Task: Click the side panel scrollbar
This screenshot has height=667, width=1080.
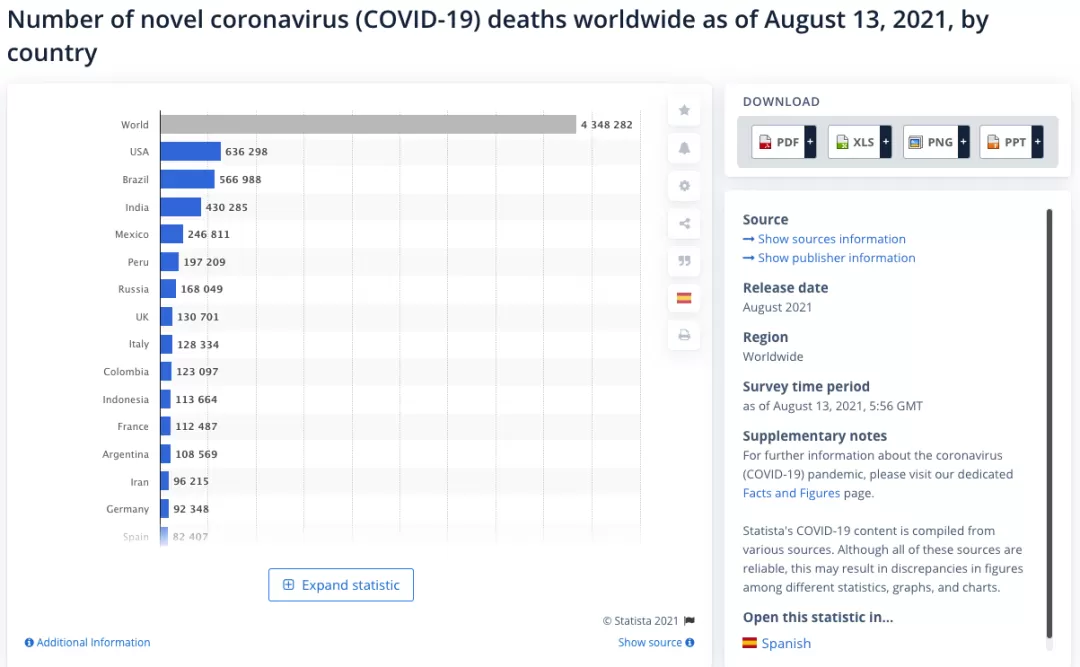Action: [x=1049, y=423]
